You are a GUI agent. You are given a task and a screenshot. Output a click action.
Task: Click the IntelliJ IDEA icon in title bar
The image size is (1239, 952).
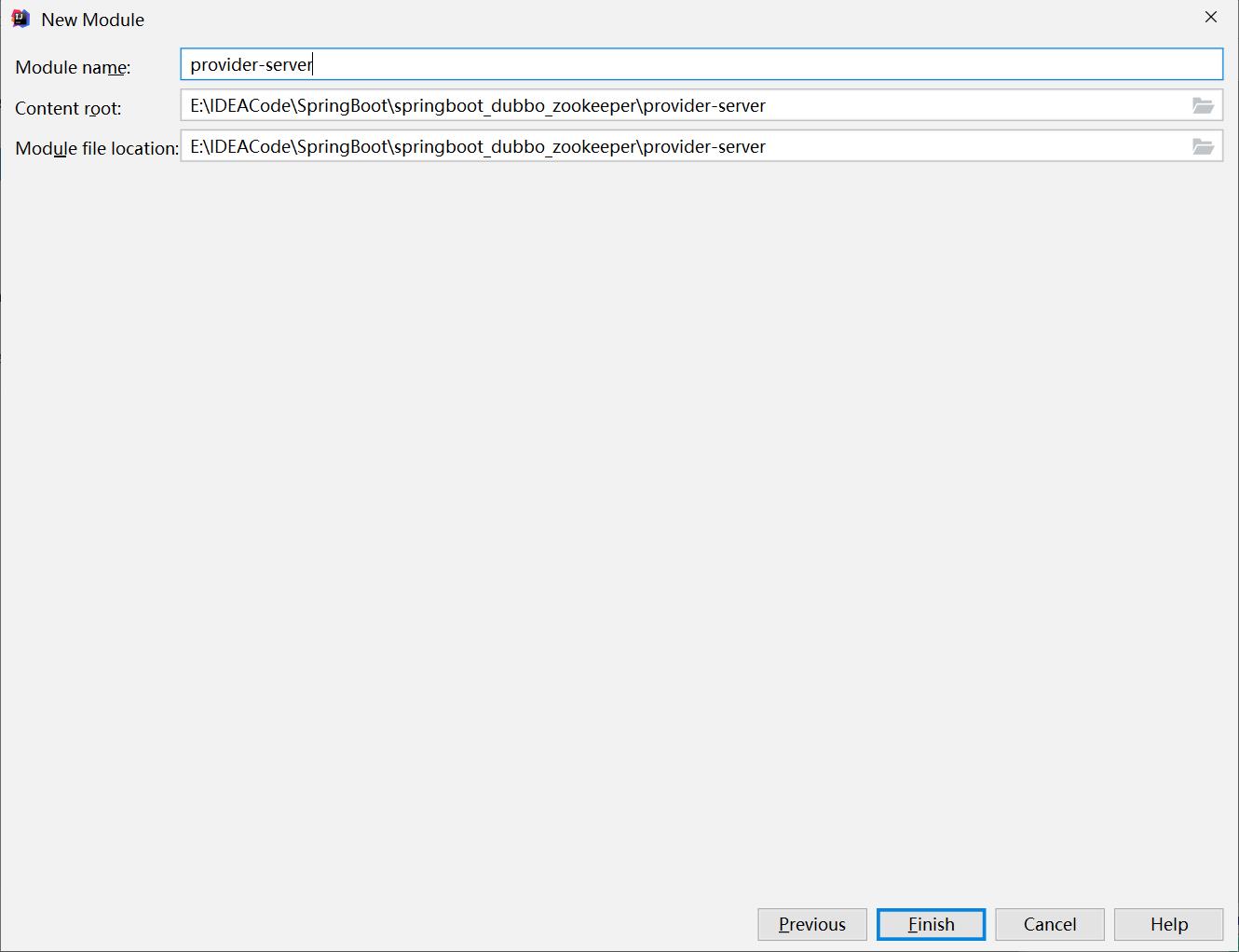pyautogui.click(x=20, y=19)
